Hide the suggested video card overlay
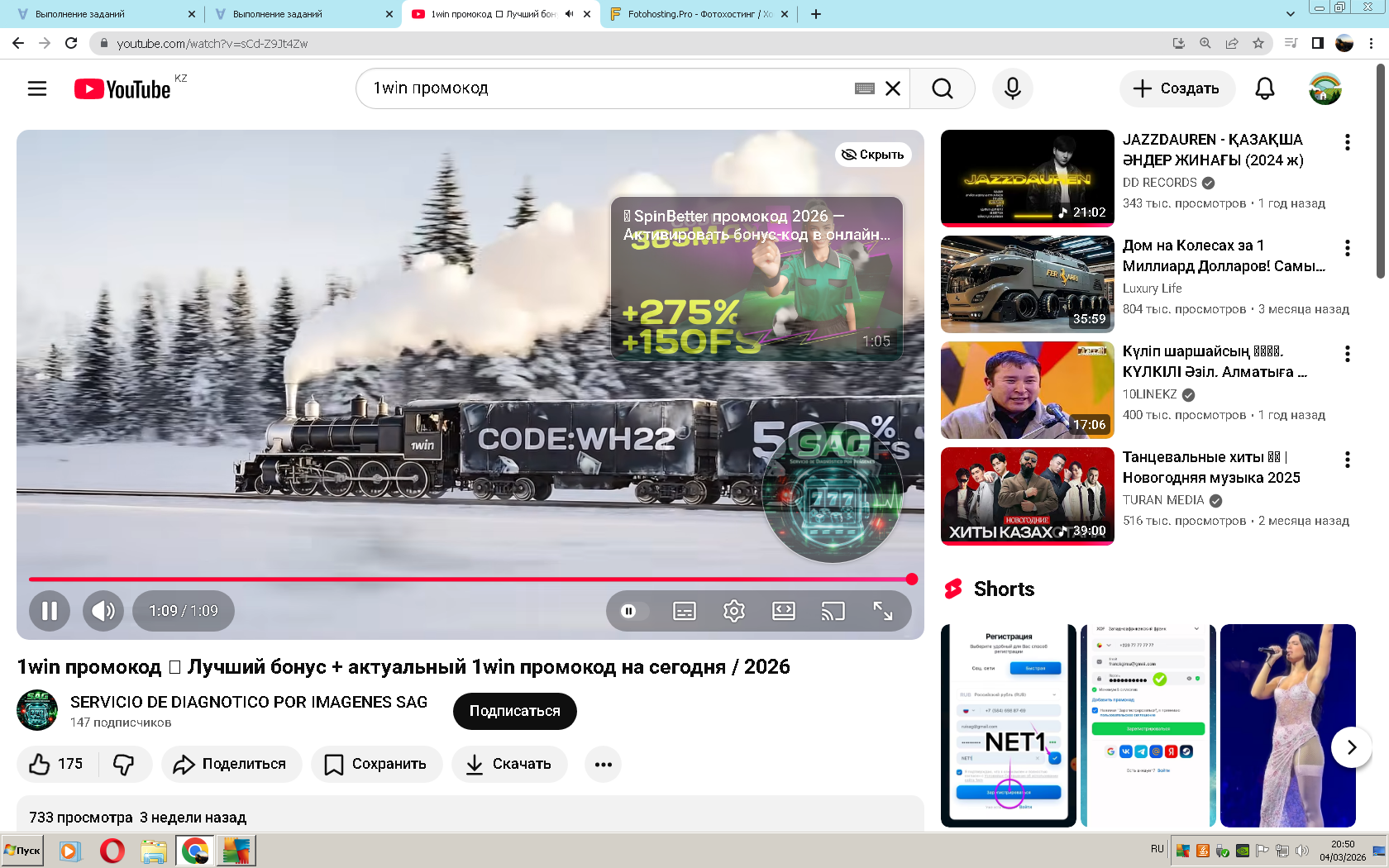 [873, 155]
